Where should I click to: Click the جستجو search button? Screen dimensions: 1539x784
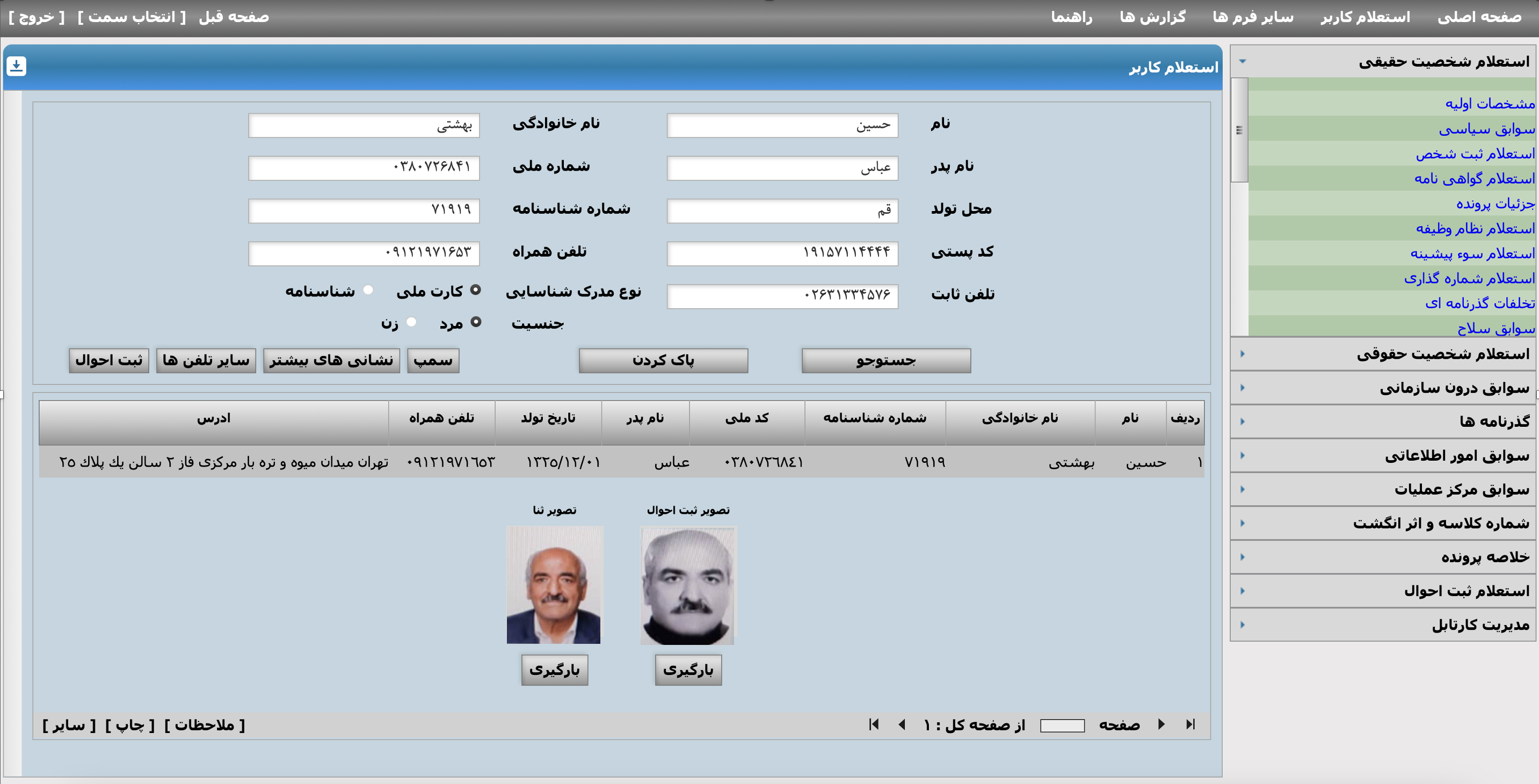pyautogui.click(x=886, y=360)
